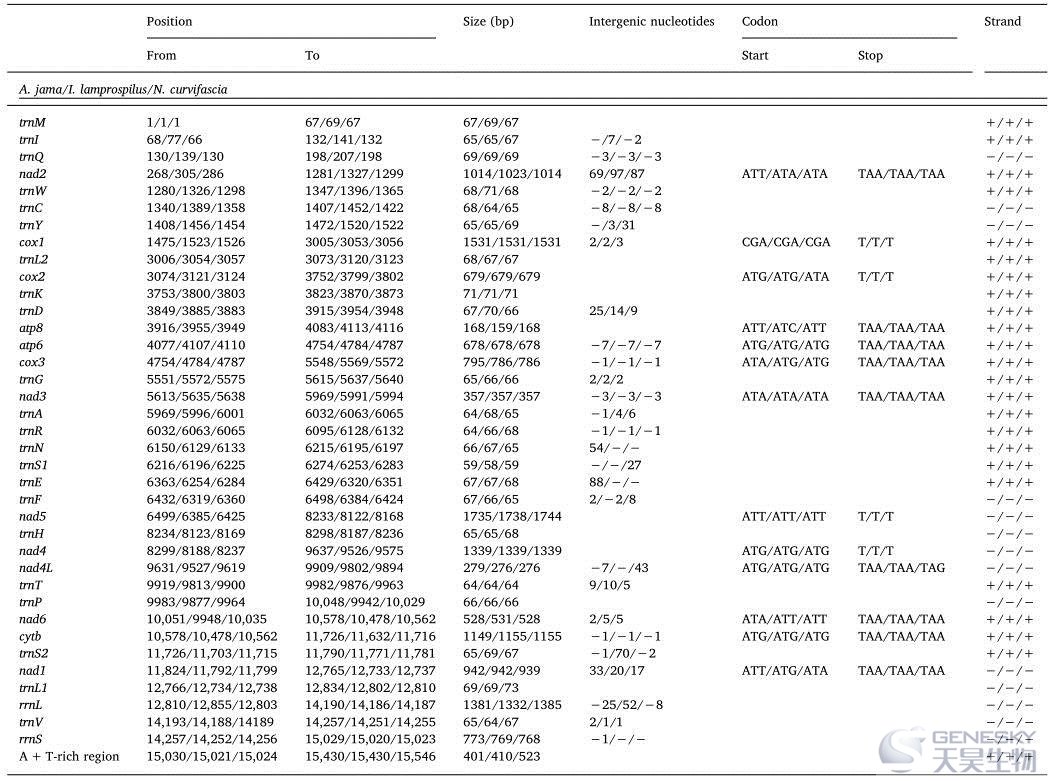Select the "A + T-rich region" label
Image resolution: width=1057 pixels, height=781 pixels.
69,757
